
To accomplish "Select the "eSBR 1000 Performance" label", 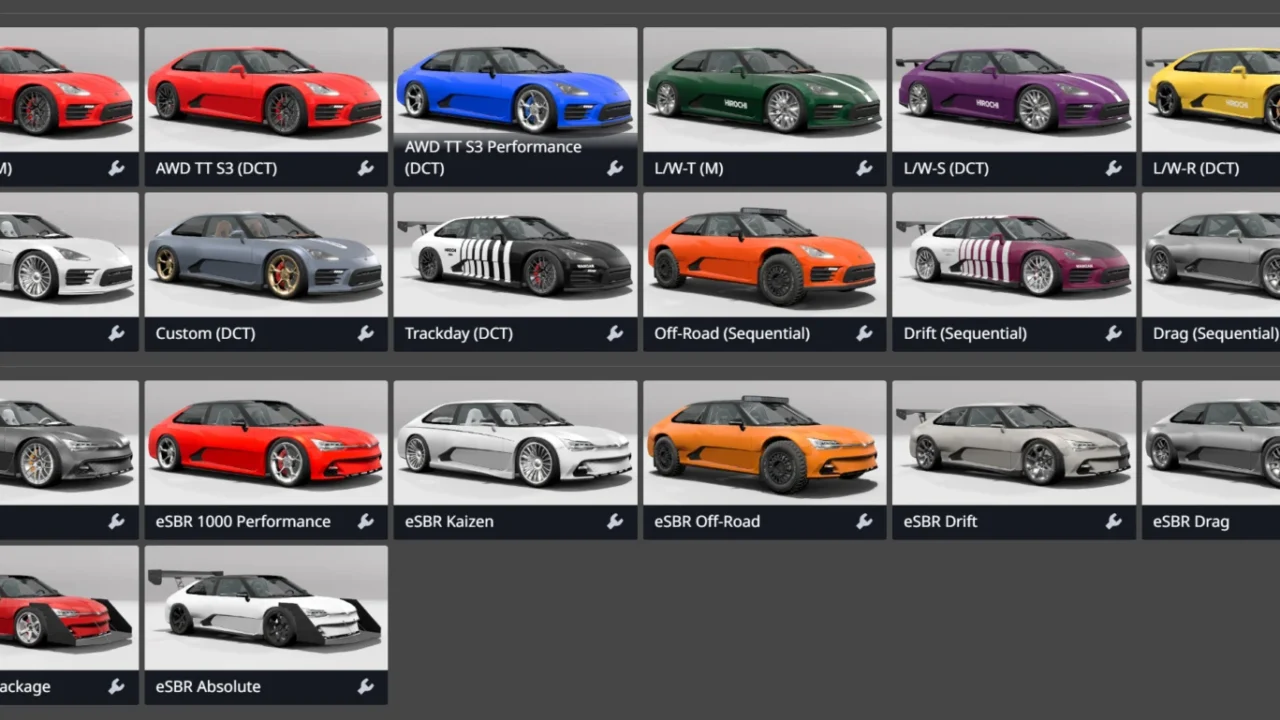I will coord(243,521).
